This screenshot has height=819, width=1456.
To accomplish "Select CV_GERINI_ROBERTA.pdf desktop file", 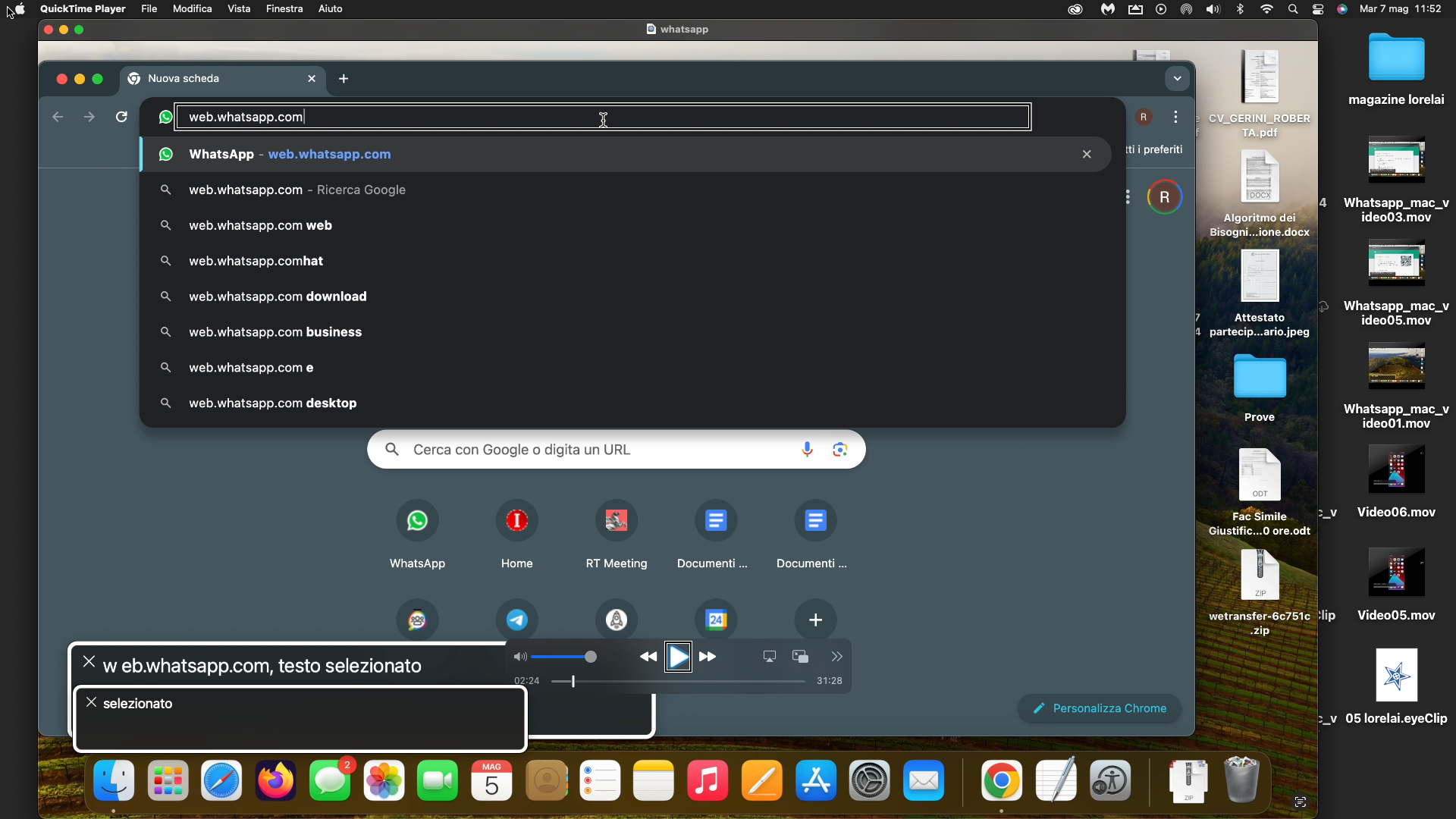I will 1260,93.
